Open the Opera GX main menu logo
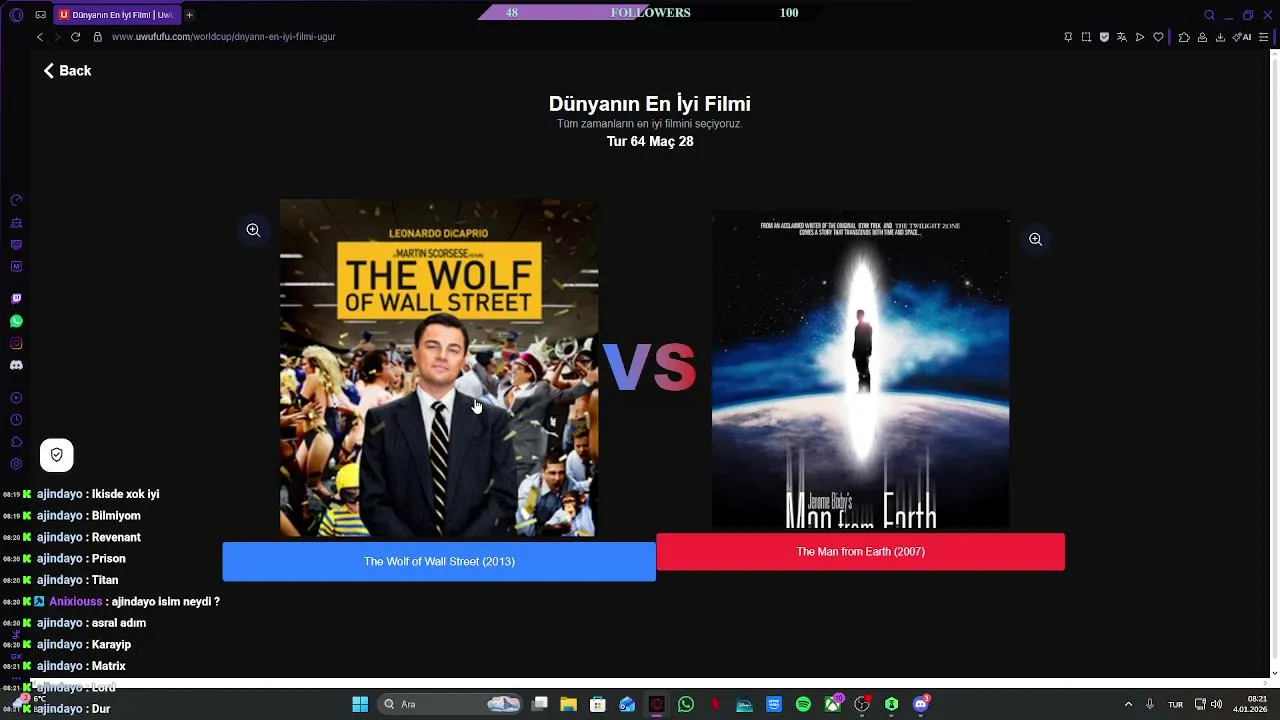This screenshot has width=1280, height=720. (16, 15)
